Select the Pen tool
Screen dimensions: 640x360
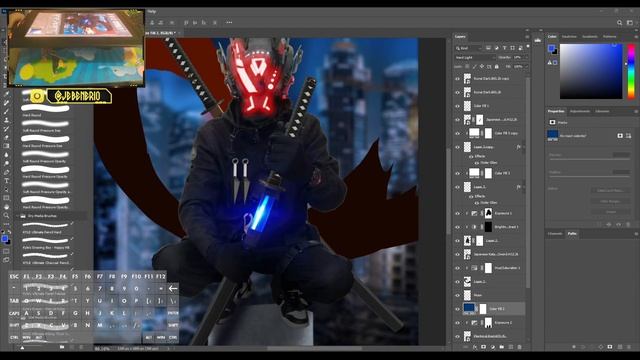coord(6,172)
